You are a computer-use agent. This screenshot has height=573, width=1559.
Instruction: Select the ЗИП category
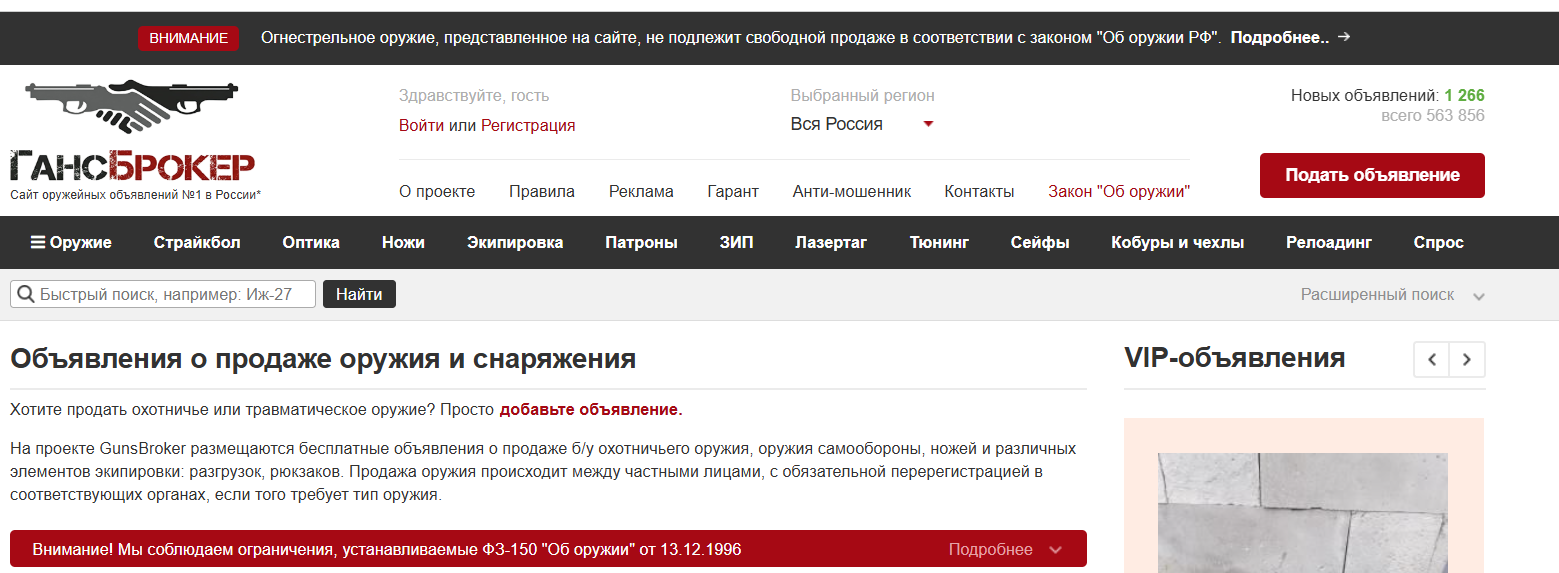[736, 242]
